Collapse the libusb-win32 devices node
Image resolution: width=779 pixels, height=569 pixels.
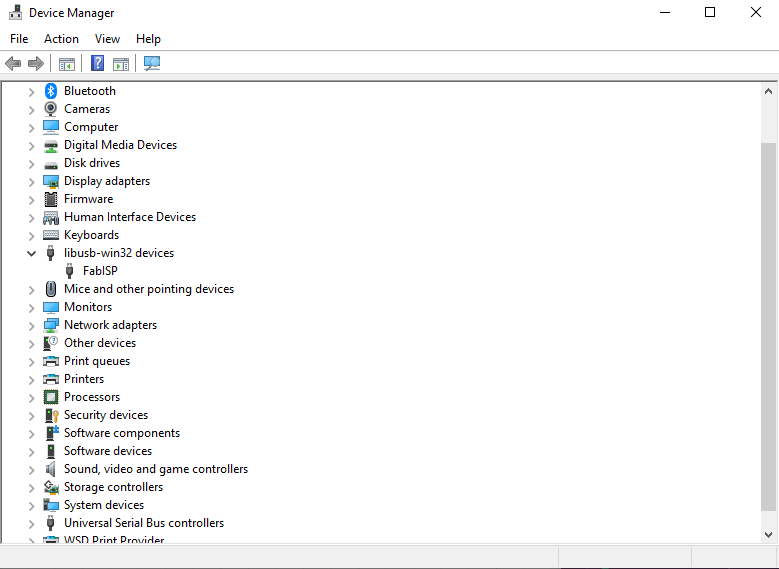31,253
